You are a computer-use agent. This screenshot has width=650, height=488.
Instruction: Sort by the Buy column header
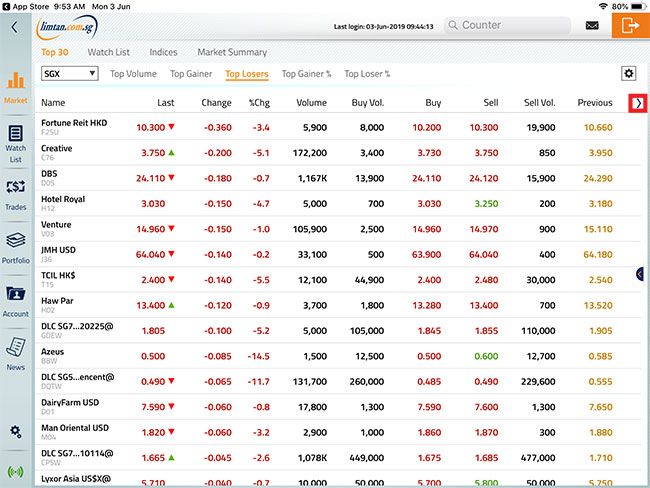click(x=433, y=103)
